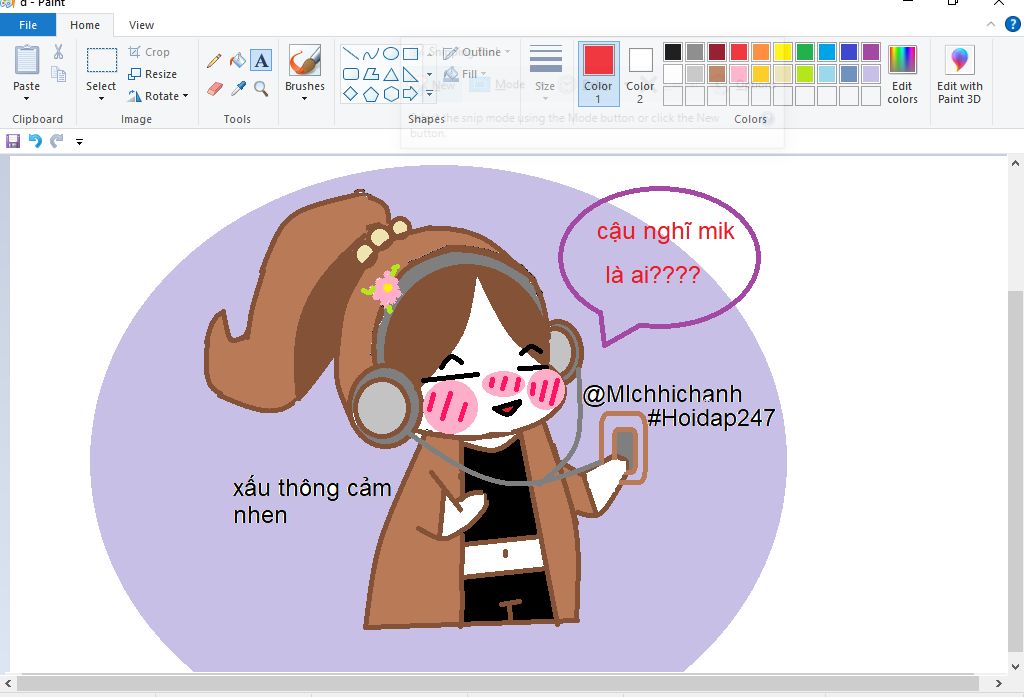Select the Rectangle shape
The width and height of the screenshot is (1024, 697).
(x=410, y=54)
